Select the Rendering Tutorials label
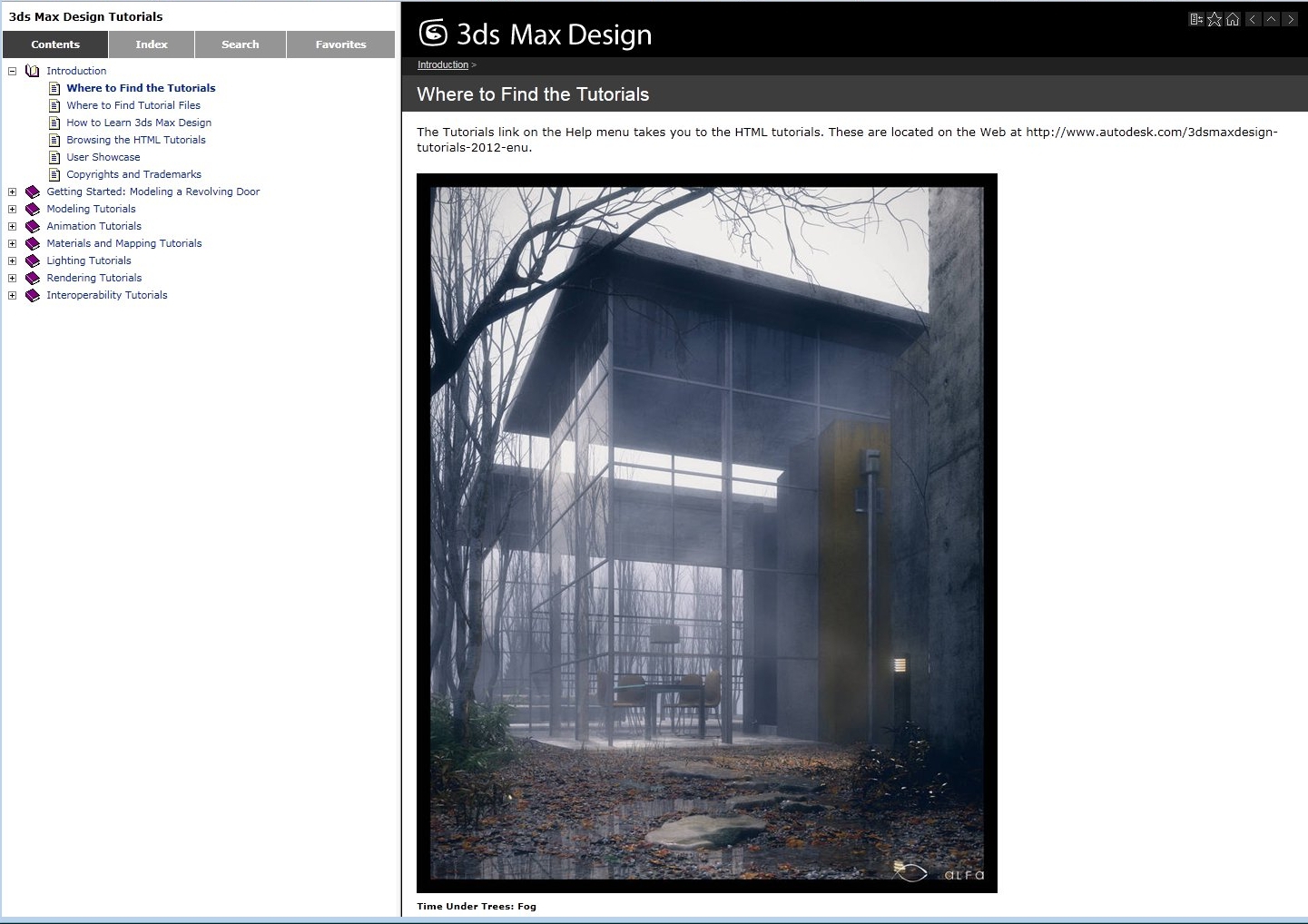The height and width of the screenshot is (924, 1308). point(94,278)
